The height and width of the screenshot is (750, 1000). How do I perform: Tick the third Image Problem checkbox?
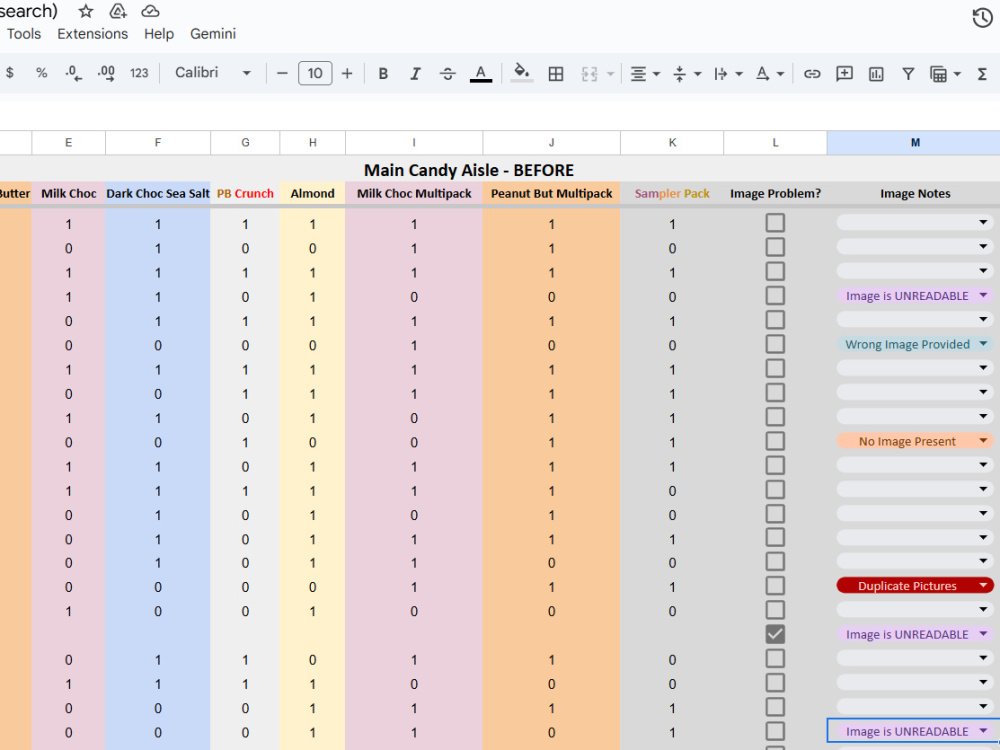[775, 272]
